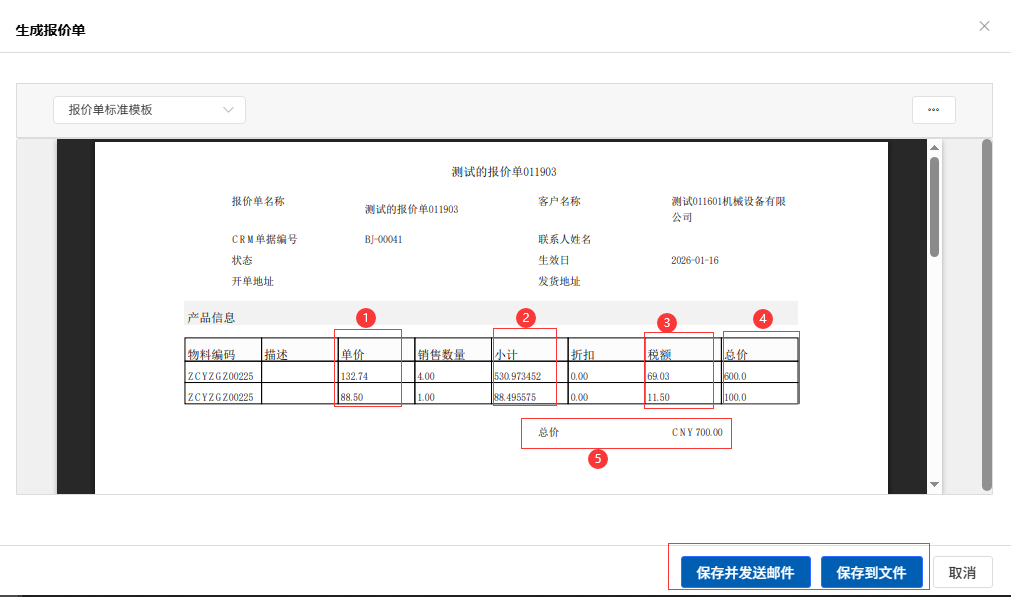The height and width of the screenshot is (597, 1011).
Task: Click the 保存到文件 button
Action: click(x=871, y=573)
